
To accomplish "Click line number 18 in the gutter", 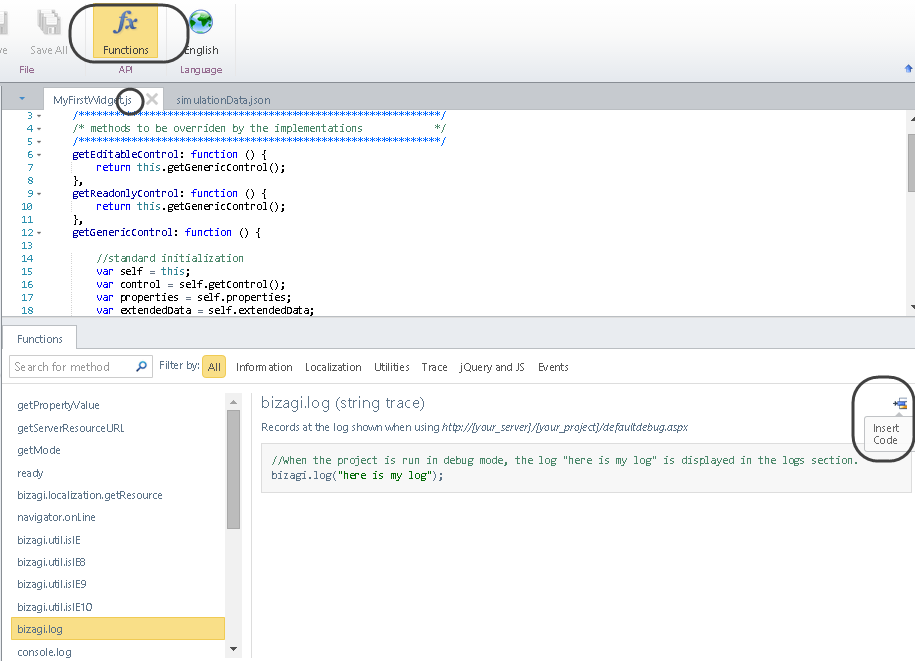I will click(x=27, y=310).
